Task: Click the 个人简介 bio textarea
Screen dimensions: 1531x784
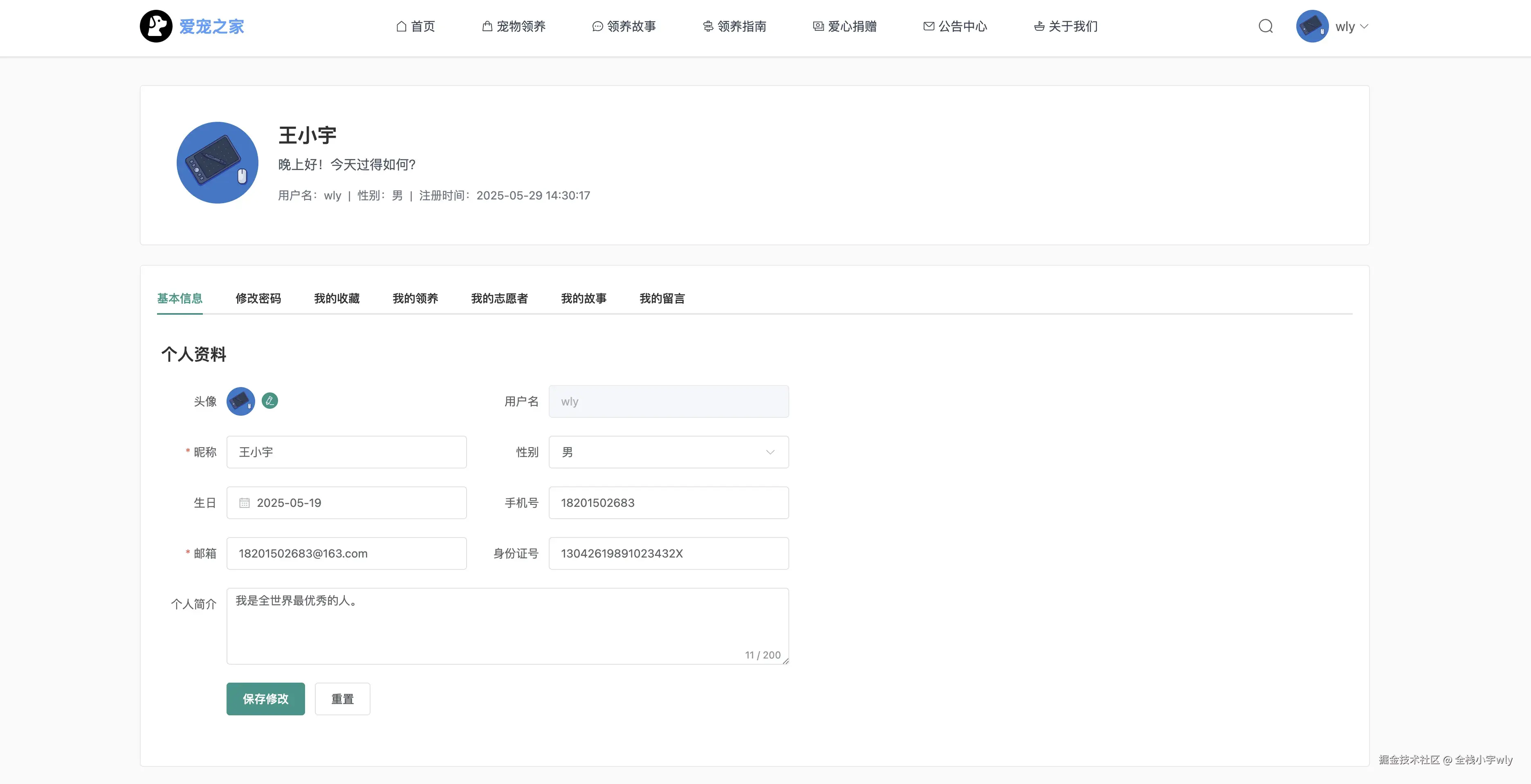Action: [507, 626]
